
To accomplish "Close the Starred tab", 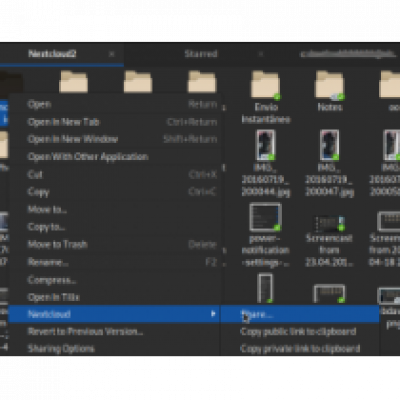I will 261,54.
